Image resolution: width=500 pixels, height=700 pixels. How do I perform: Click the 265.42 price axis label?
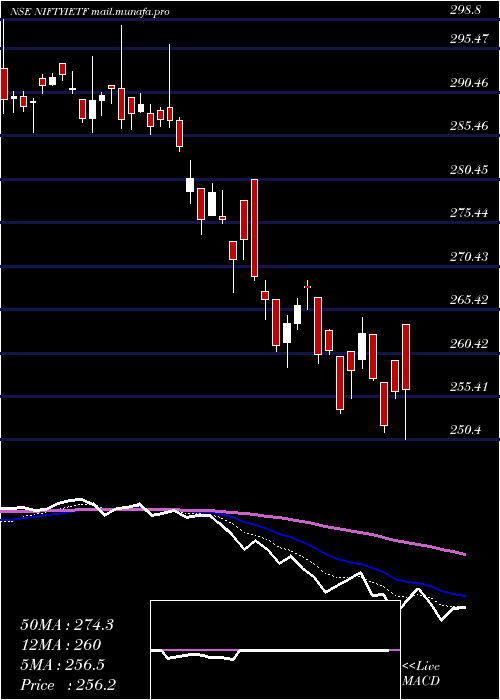click(468, 300)
